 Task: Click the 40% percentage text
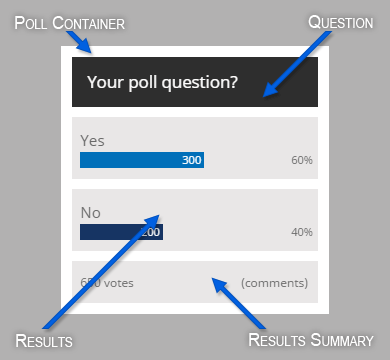pos(302,232)
